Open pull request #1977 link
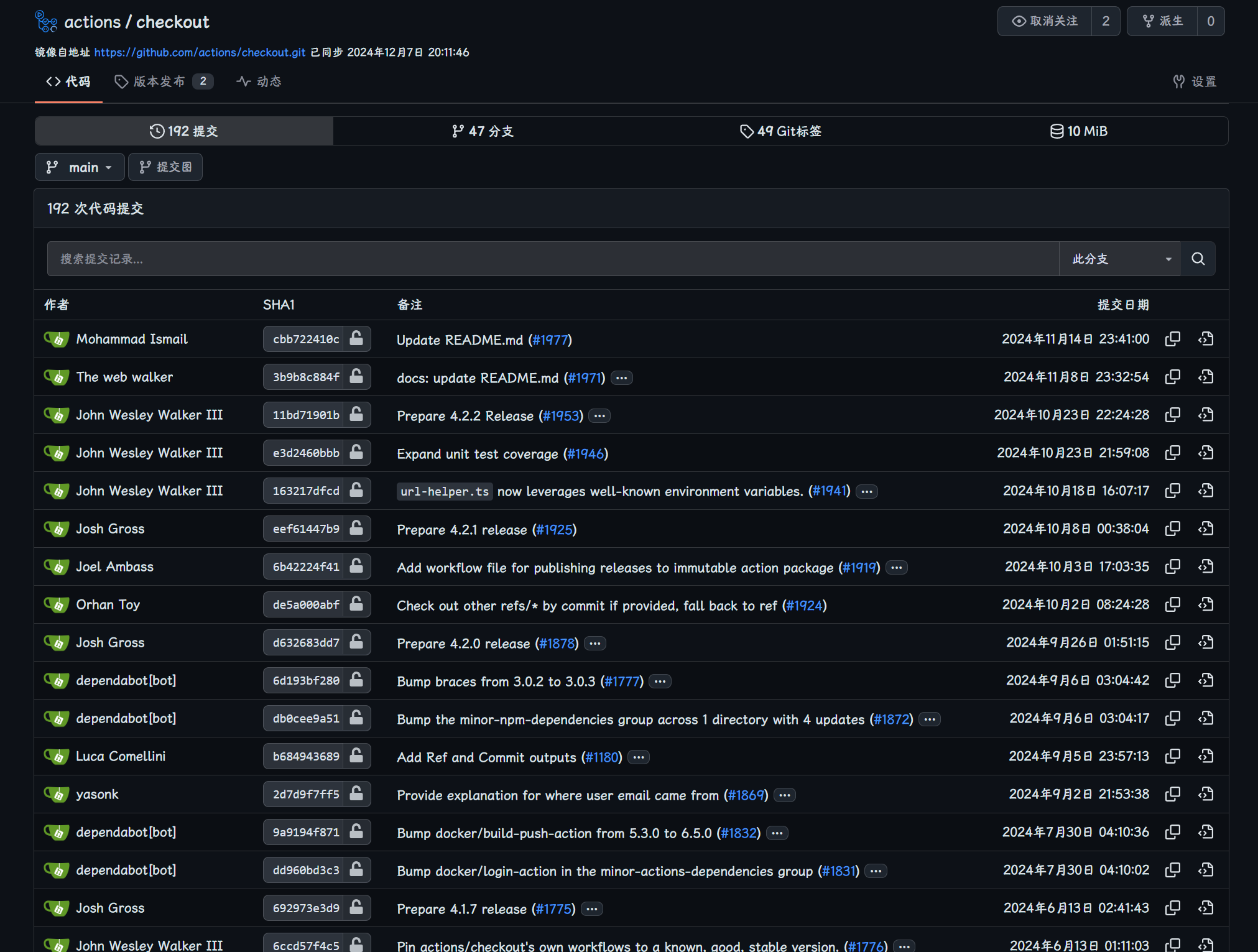 click(550, 340)
